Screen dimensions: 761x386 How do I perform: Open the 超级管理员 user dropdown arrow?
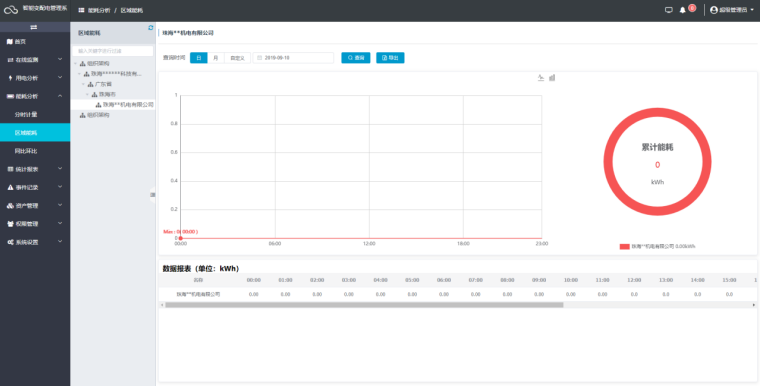coord(752,10)
